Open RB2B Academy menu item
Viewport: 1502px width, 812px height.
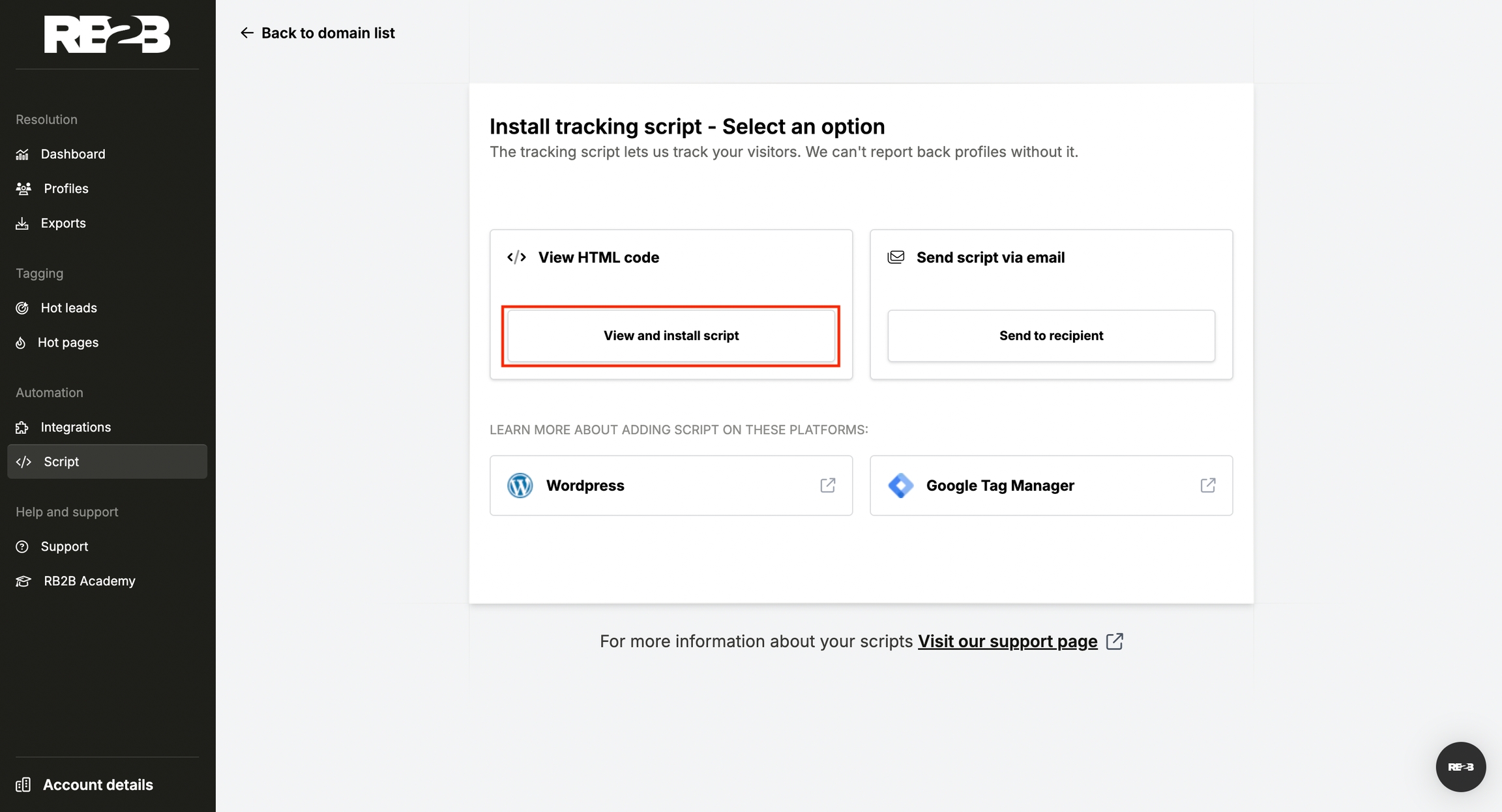tap(89, 581)
